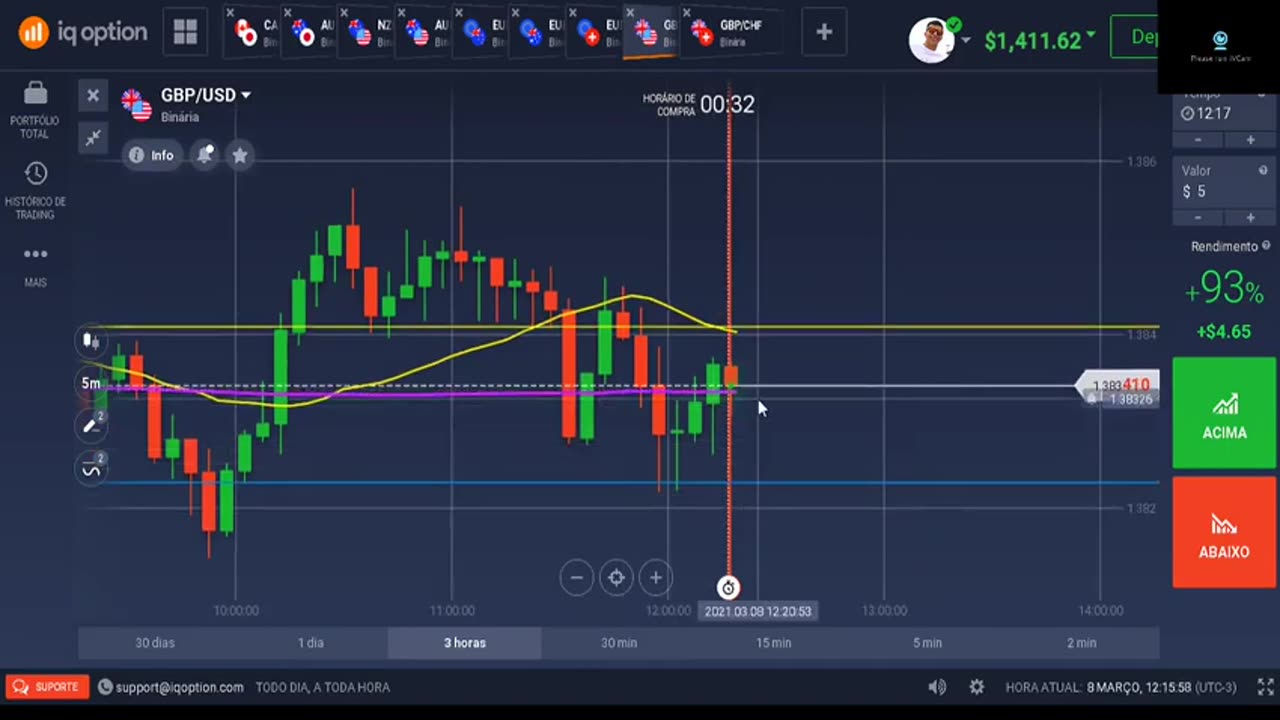Add a new asset tab with plus

[824, 32]
